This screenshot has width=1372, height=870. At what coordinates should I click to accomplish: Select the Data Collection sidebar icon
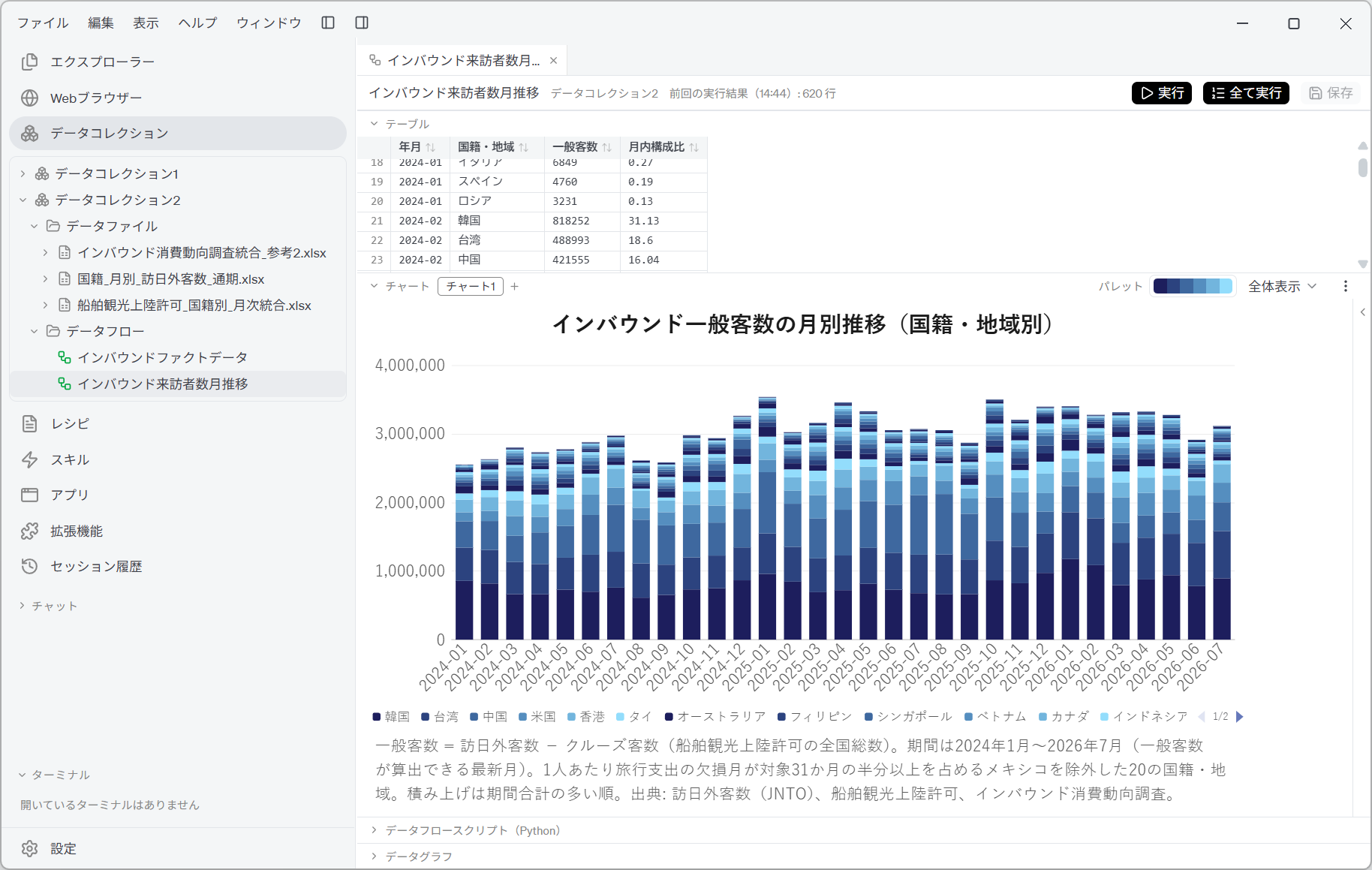[29, 133]
